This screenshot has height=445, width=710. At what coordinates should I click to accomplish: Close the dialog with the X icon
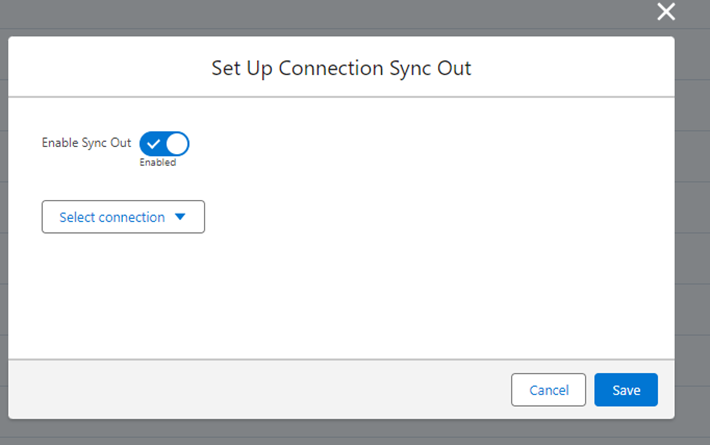coord(666,11)
